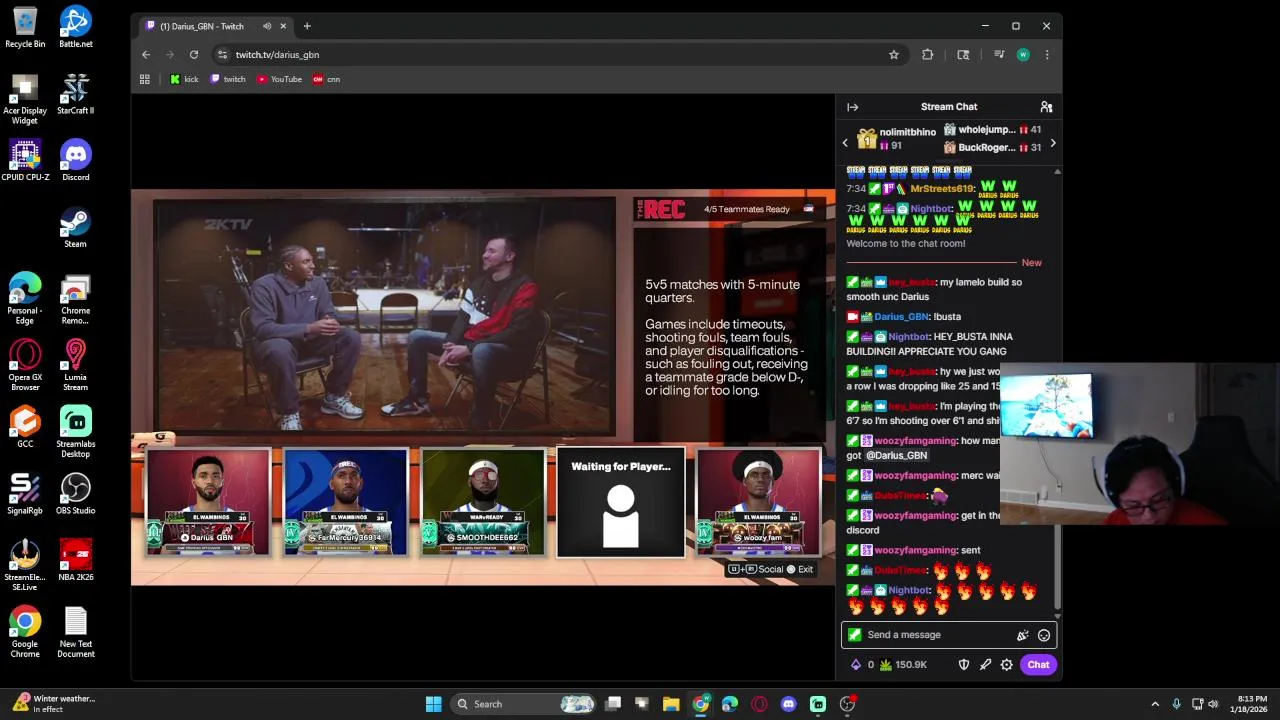The image size is (1280, 720).
Task: Open the mod view sword icon
Action: [985, 665]
